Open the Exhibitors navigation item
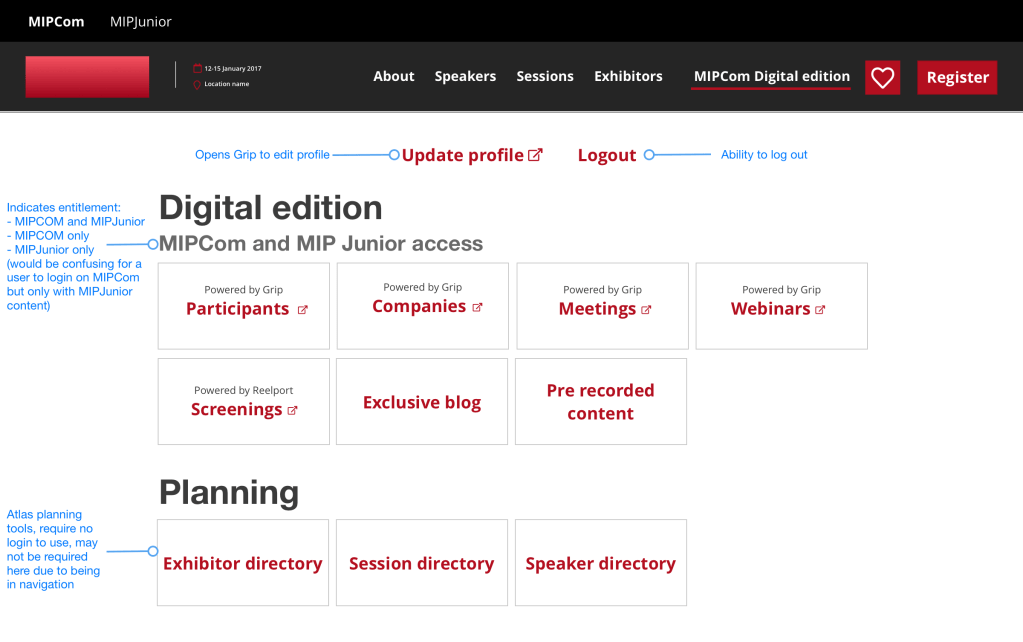The width and height of the screenshot is (1023, 642). click(x=628, y=76)
